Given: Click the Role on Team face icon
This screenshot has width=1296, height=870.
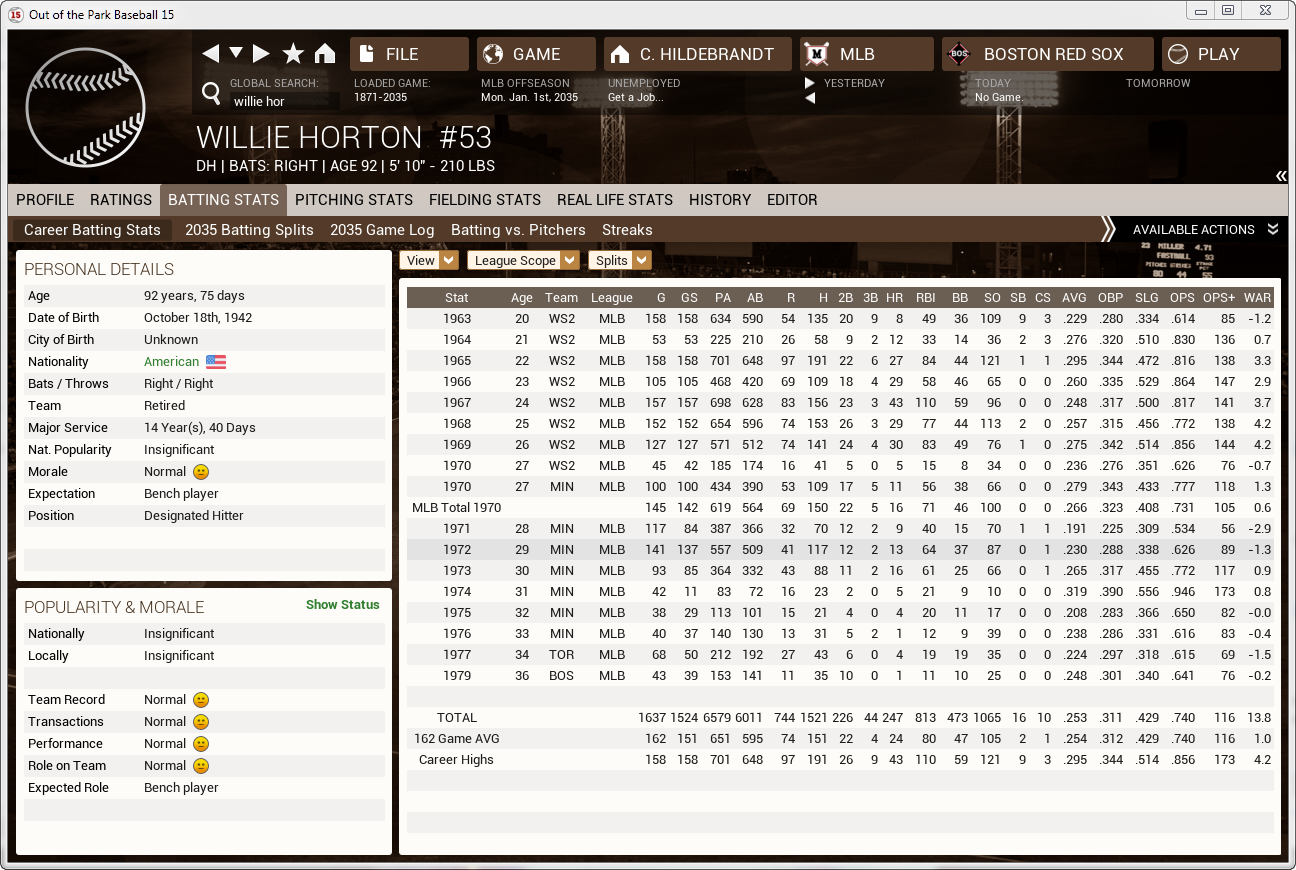Looking at the screenshot, I should pyautogui.click(x=200, y=766).
